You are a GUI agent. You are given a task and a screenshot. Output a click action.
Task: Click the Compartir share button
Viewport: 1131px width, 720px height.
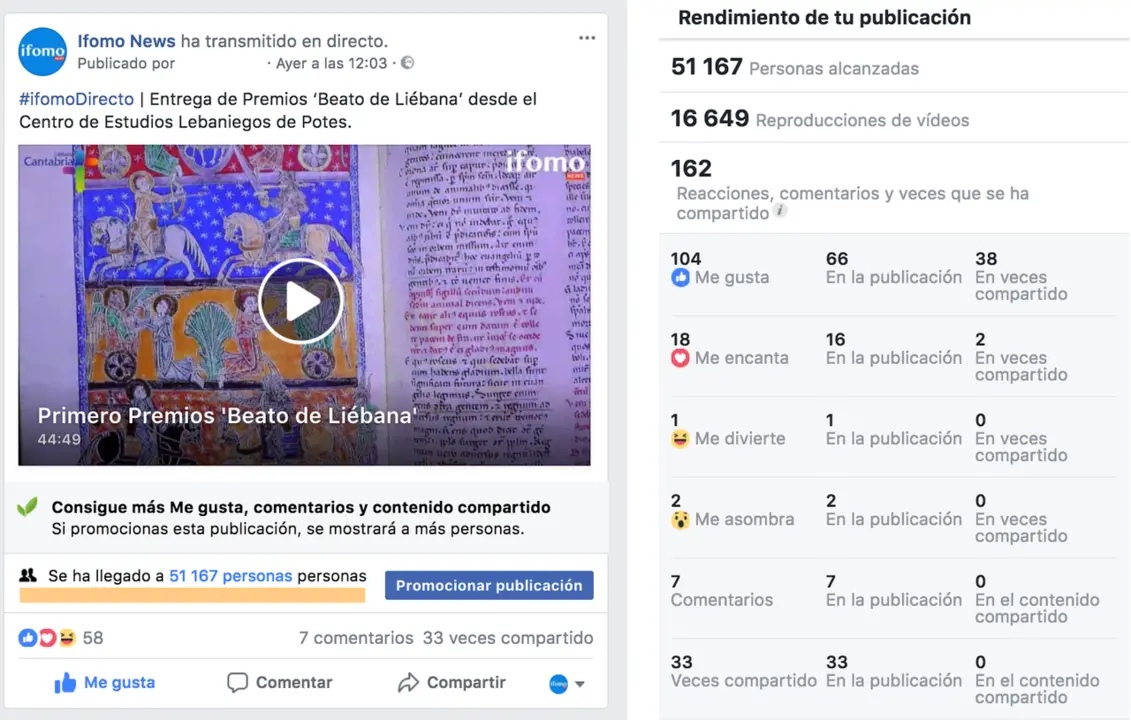point(452,682)
